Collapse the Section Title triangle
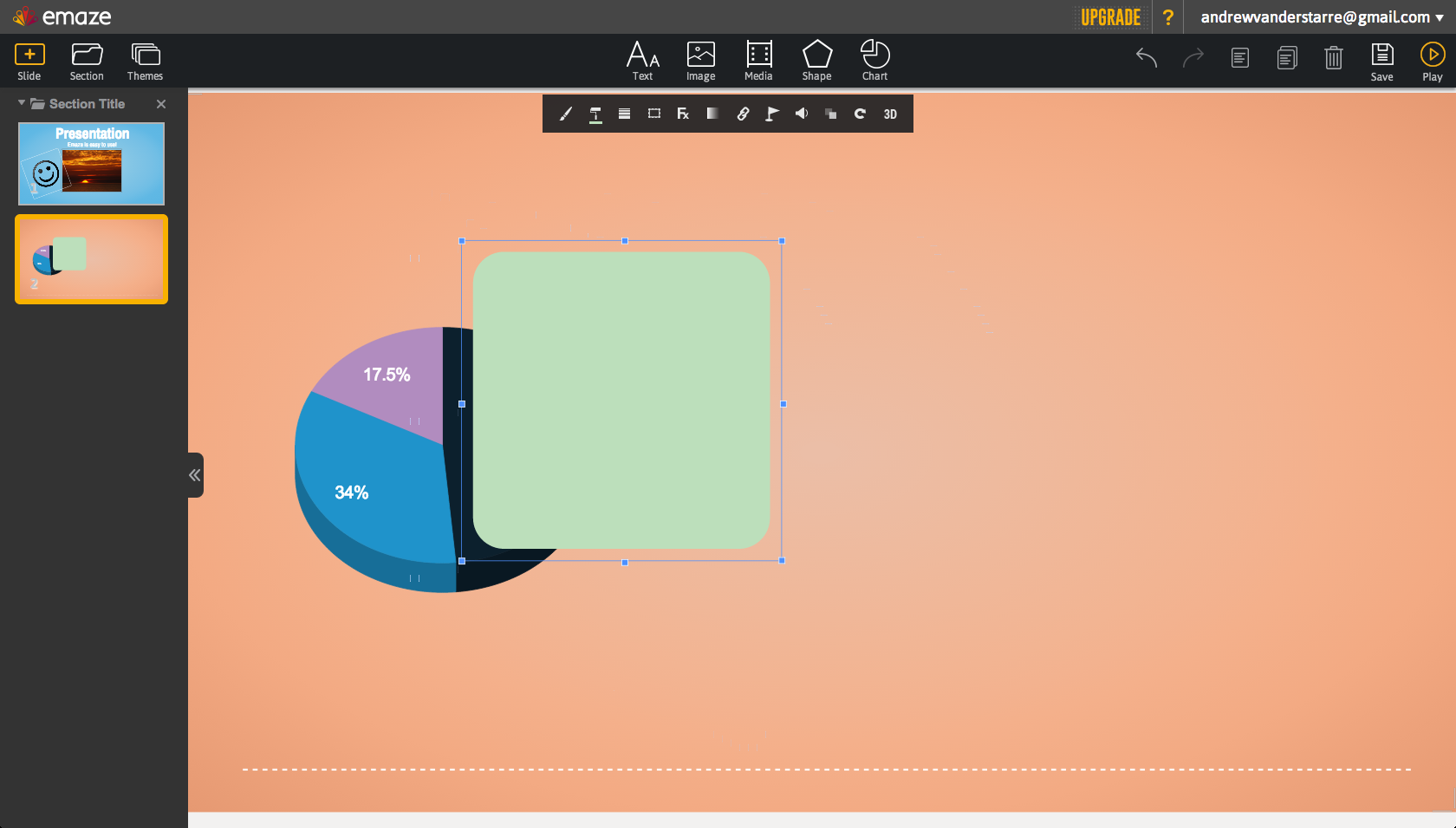The height and width of the screenshot is (828, 1456). coord(22,103)
